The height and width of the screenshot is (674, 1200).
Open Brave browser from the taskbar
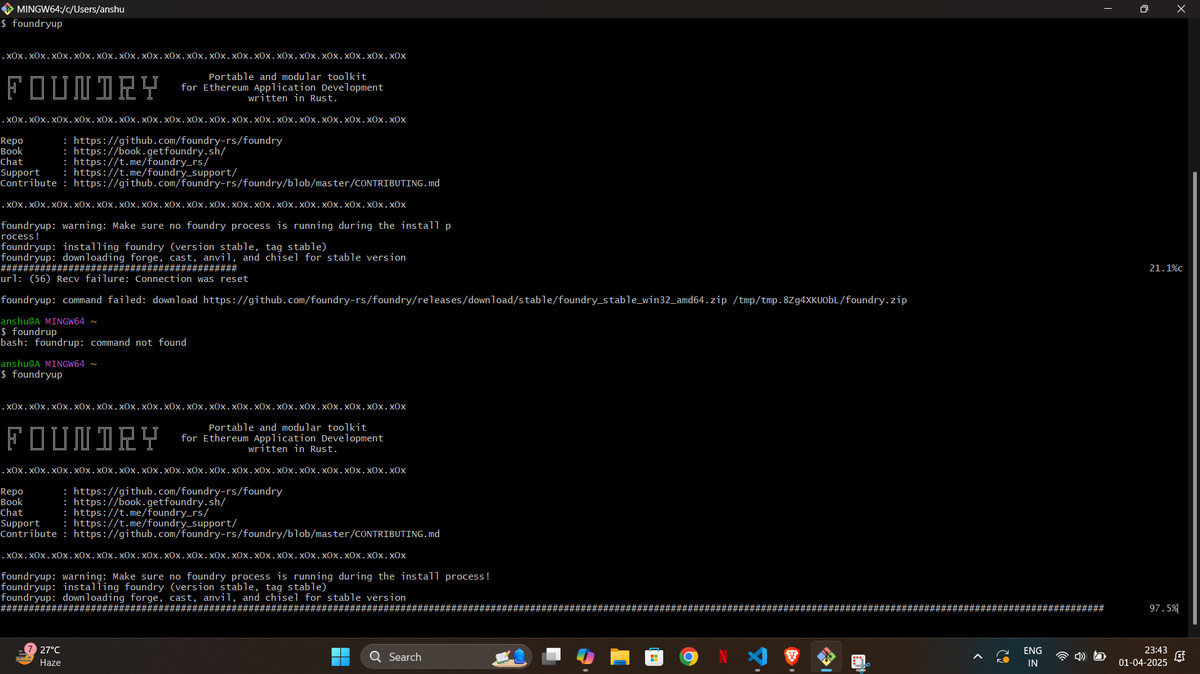[x=791, y=657]
